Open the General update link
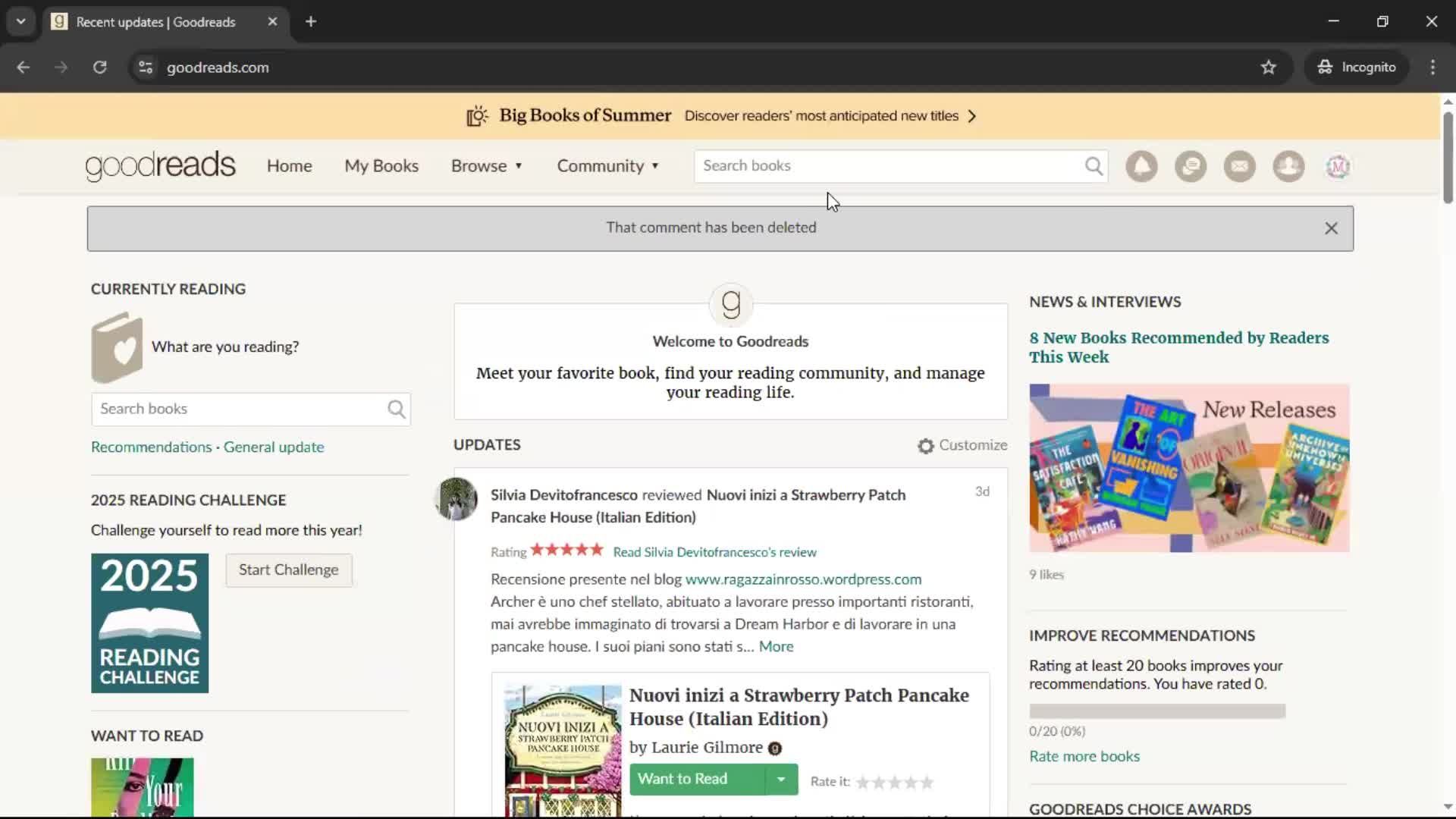The image size is (1456, 819). click(x=274, y=447)
